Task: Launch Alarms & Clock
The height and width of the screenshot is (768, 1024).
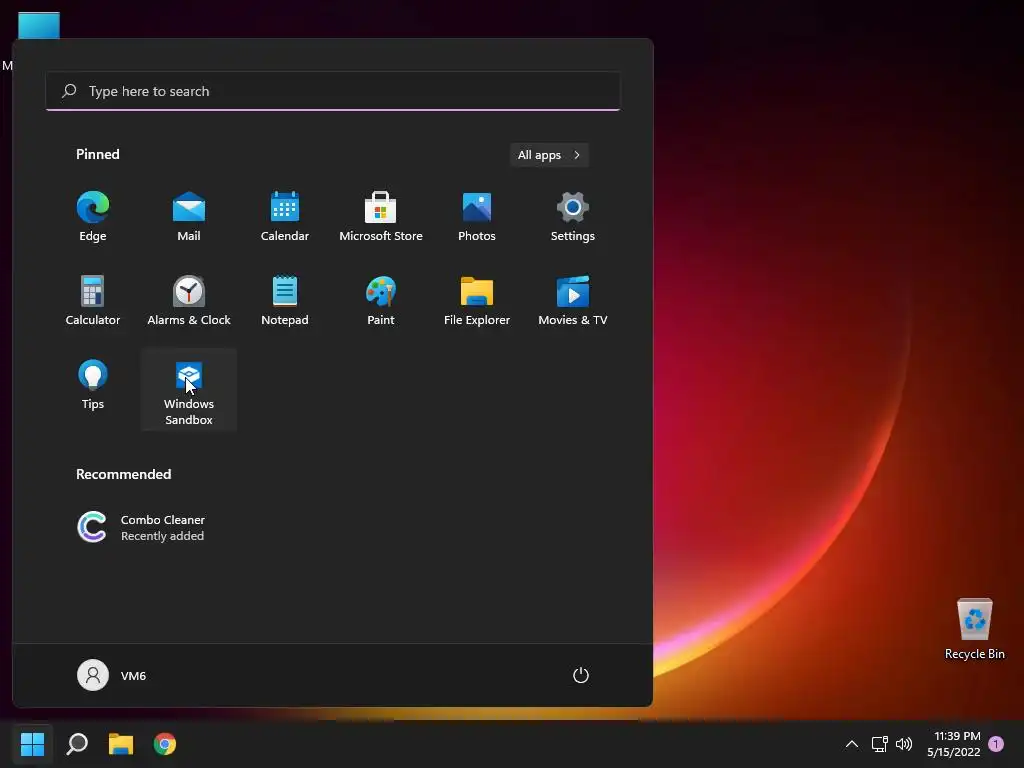Action: (189, 300)
